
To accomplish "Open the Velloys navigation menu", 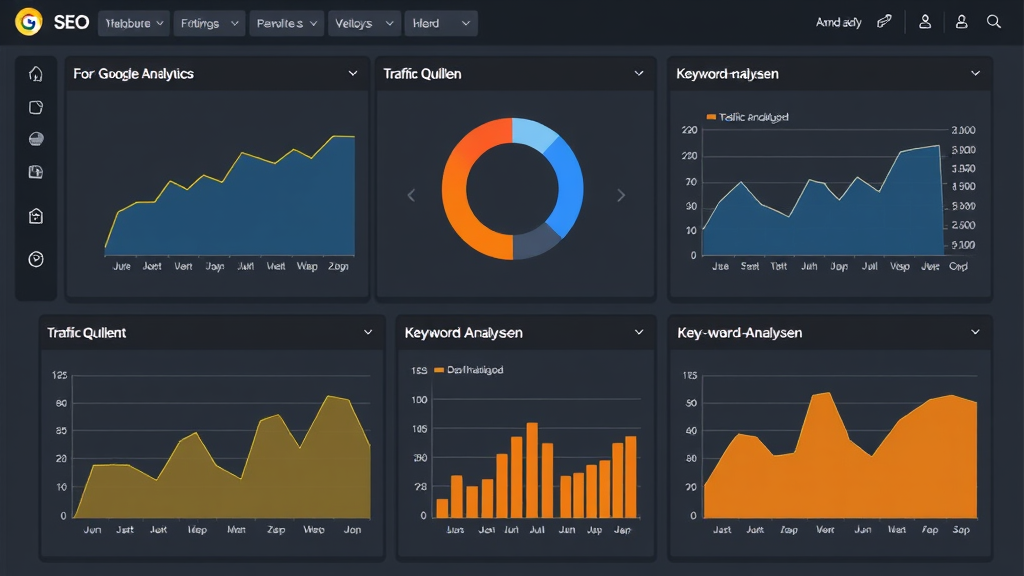I will [363, 22].
